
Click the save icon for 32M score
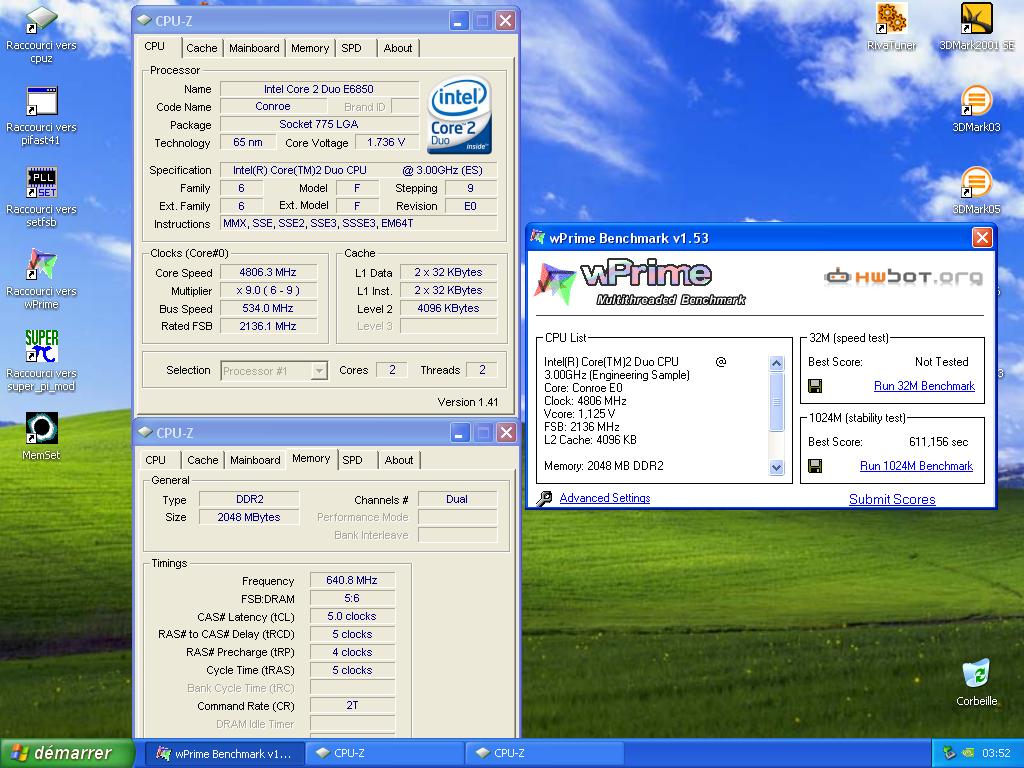point(815,386)
